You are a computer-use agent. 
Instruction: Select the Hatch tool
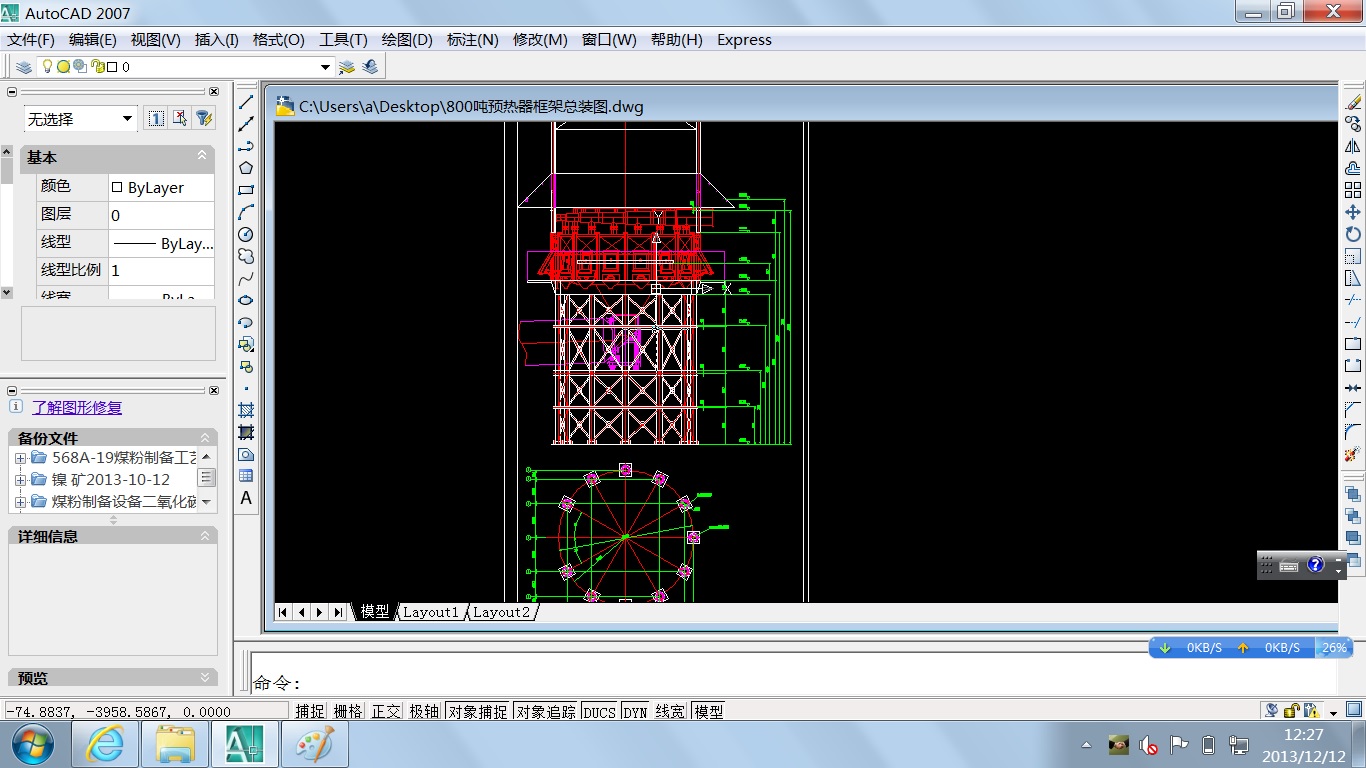pos(246,410)
